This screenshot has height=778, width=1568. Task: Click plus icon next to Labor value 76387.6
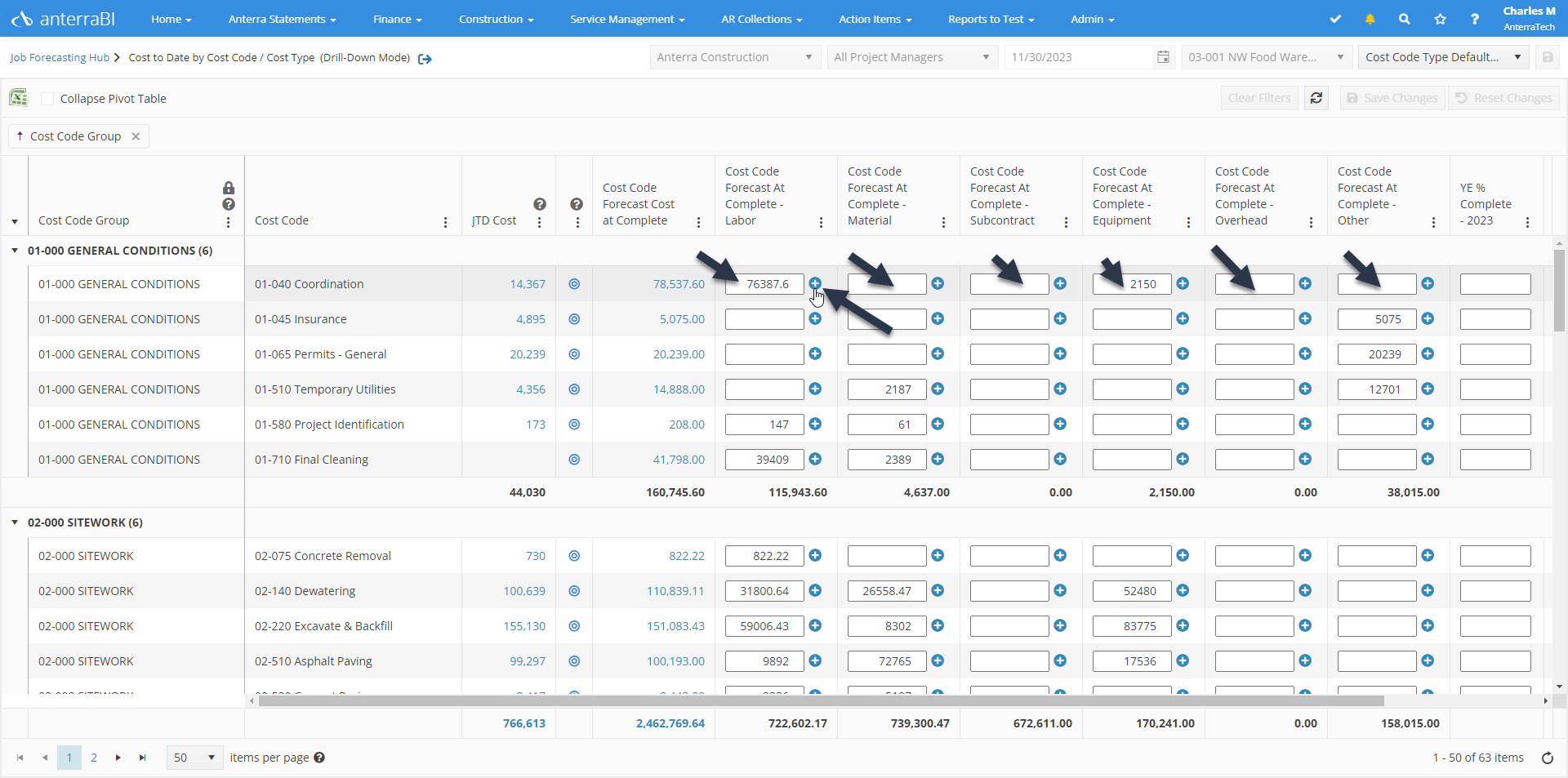[815, 283]
